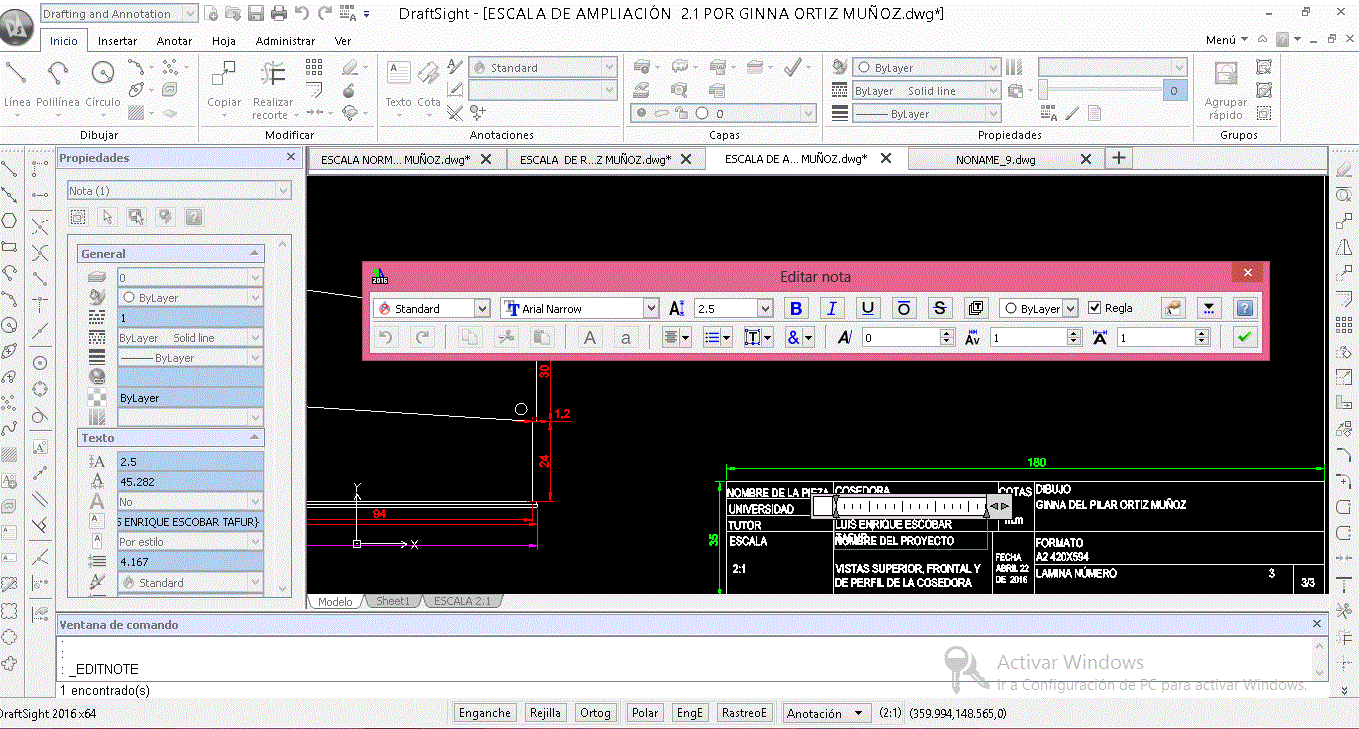
Task: Expand the text height 2.5 dropdown
Action: (765, 309)
